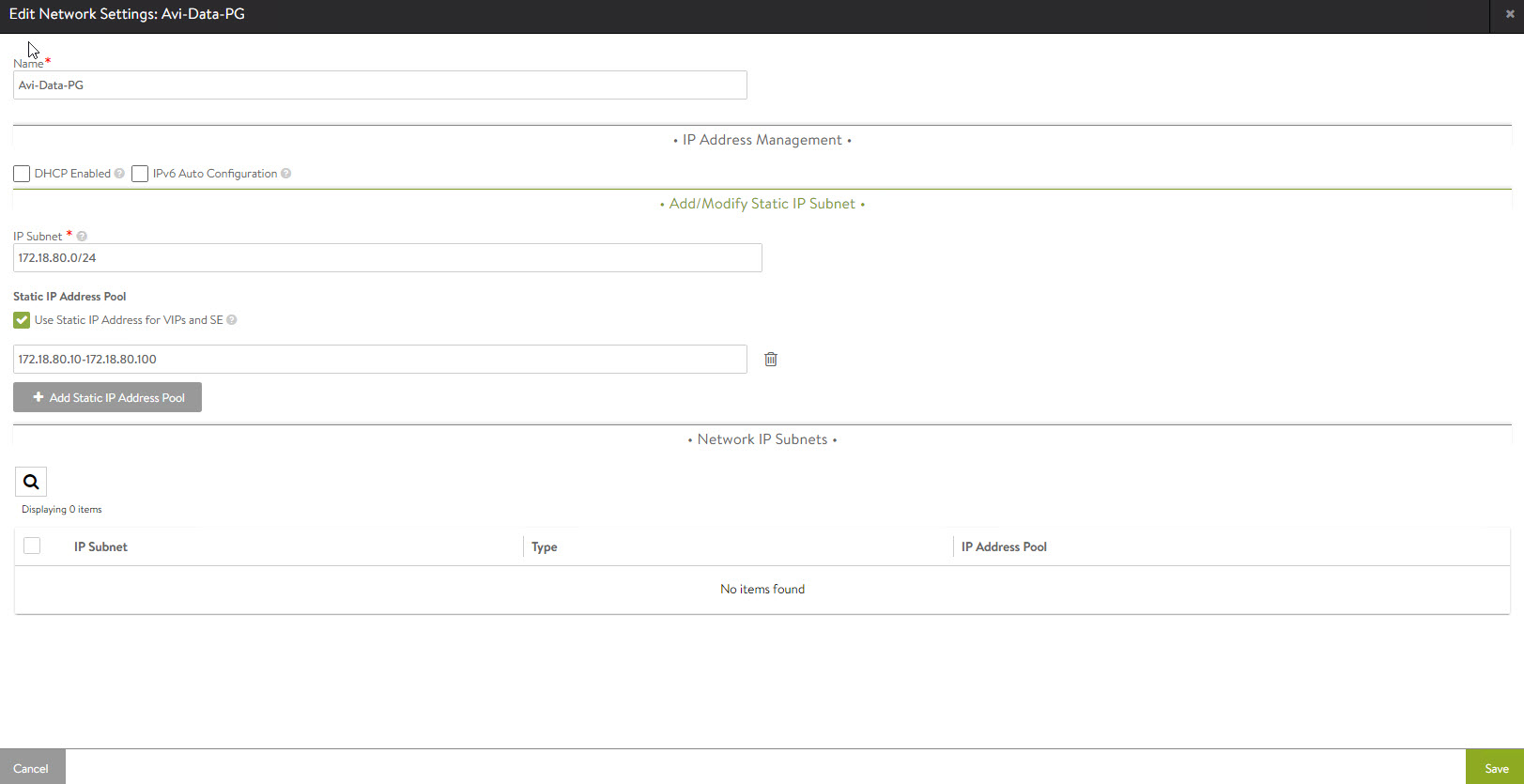Close the Edit Network Settings dialog
Viewport: 1524px width, 784px height.
point(1509,14)
